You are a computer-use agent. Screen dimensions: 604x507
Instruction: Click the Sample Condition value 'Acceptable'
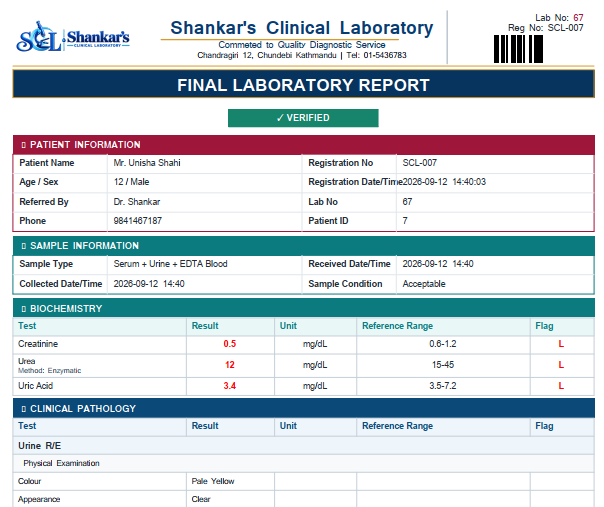click(x=424, y=284)
